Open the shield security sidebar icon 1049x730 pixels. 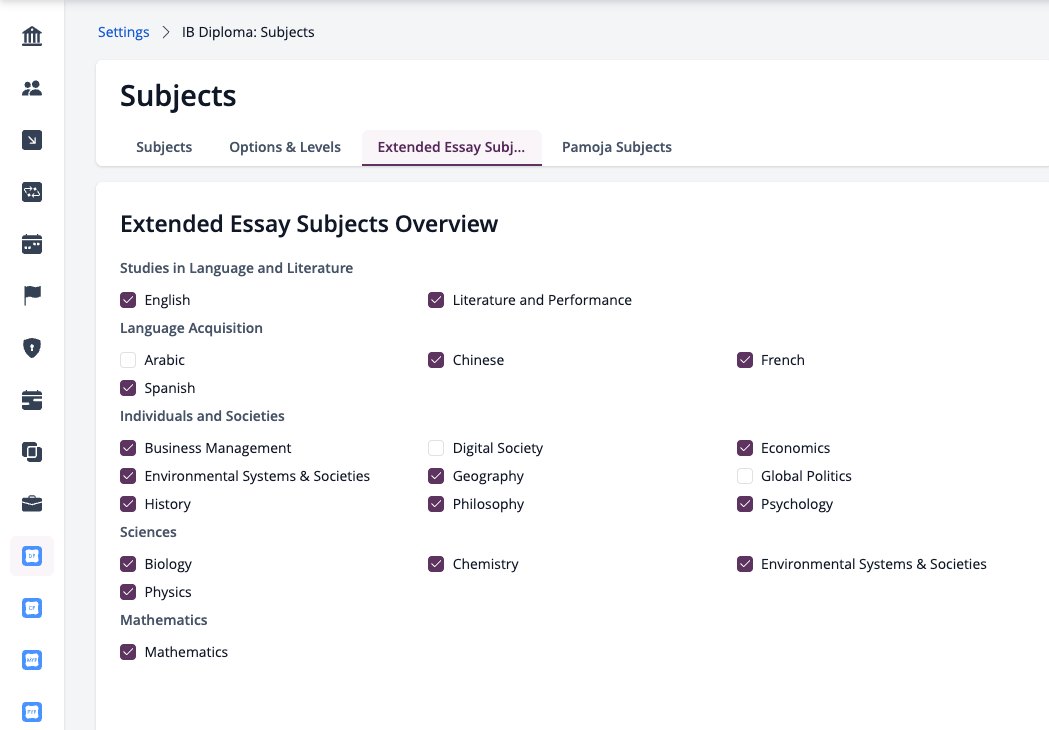click(x=31, y=348)
